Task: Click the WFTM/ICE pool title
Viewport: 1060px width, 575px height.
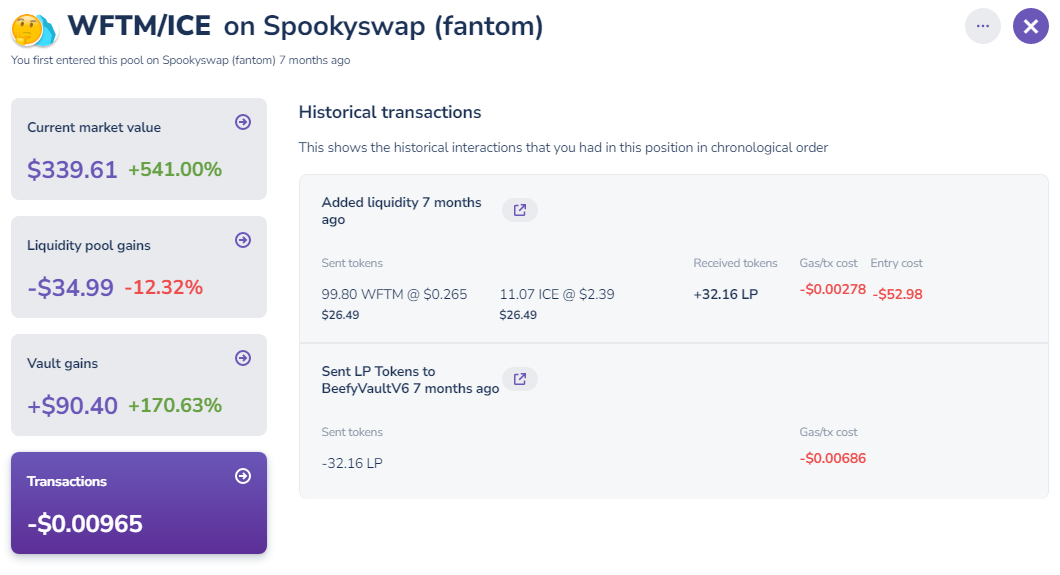Action: coord(139,26)
